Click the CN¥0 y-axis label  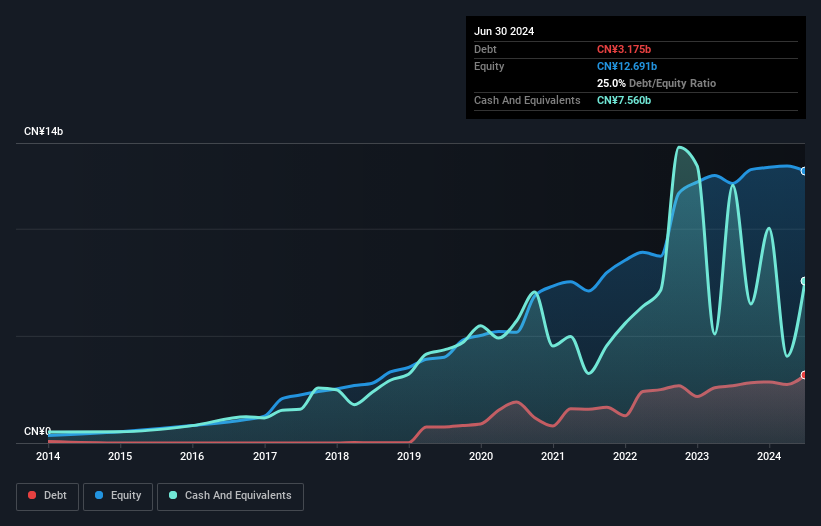tap(38, 431)
